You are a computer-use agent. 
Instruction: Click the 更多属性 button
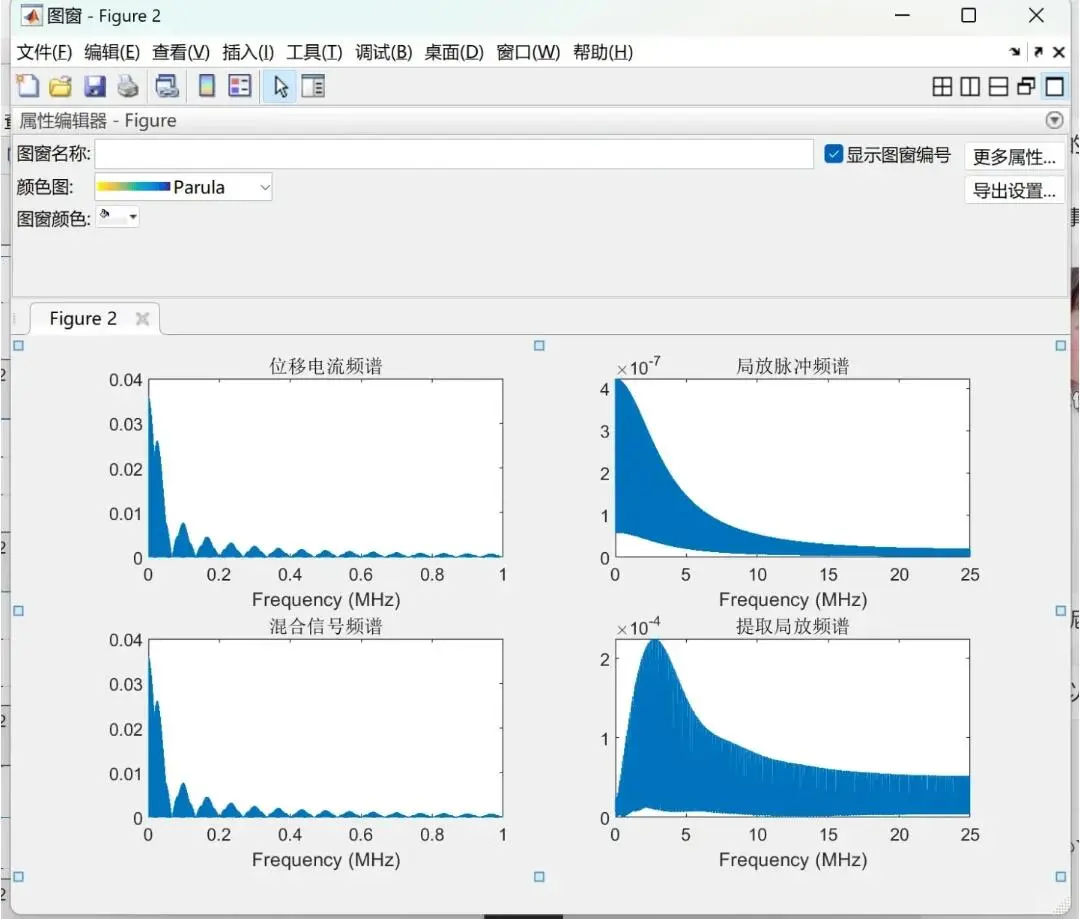(1013, 156)
